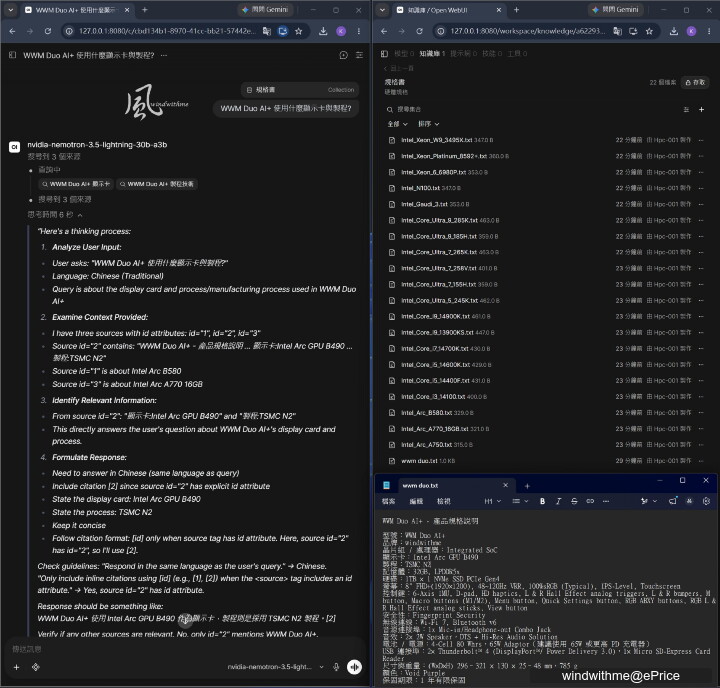Open tab search chevron in left browser

click(x=11, y=10)
